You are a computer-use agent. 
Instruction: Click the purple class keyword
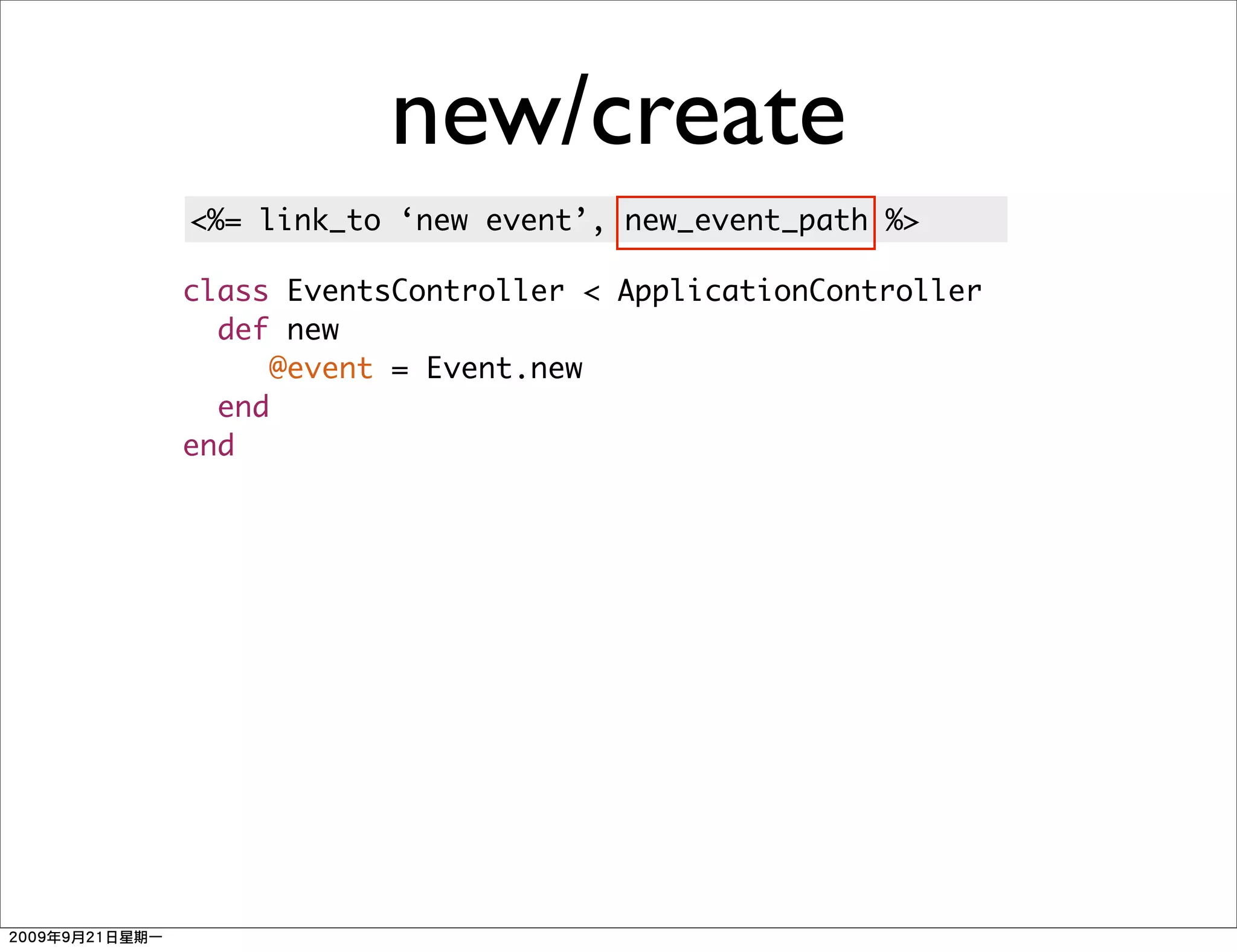coord(225,292)
